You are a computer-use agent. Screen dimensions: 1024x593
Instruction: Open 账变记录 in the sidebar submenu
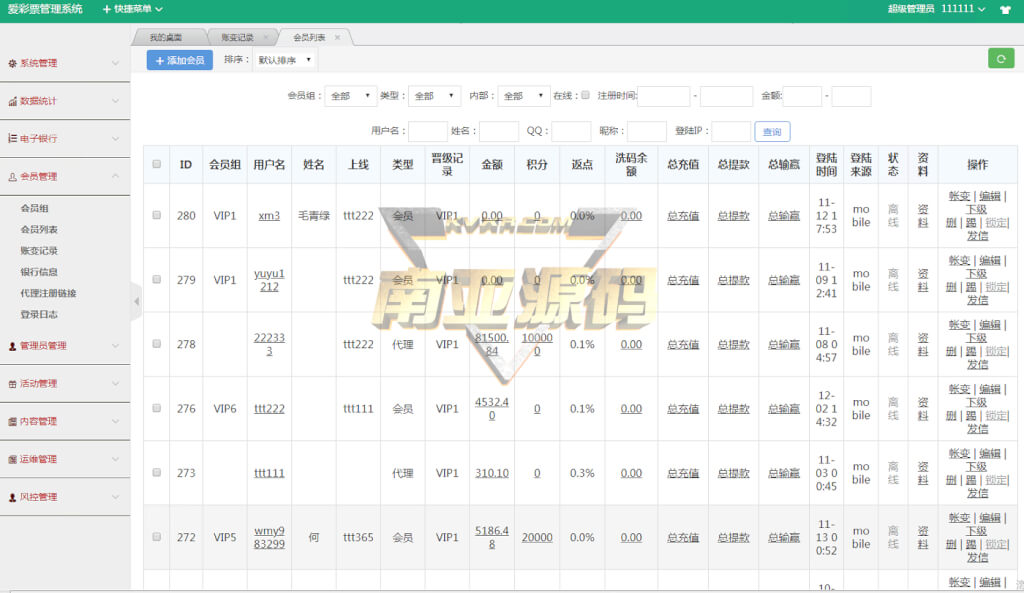coord(39,251)
